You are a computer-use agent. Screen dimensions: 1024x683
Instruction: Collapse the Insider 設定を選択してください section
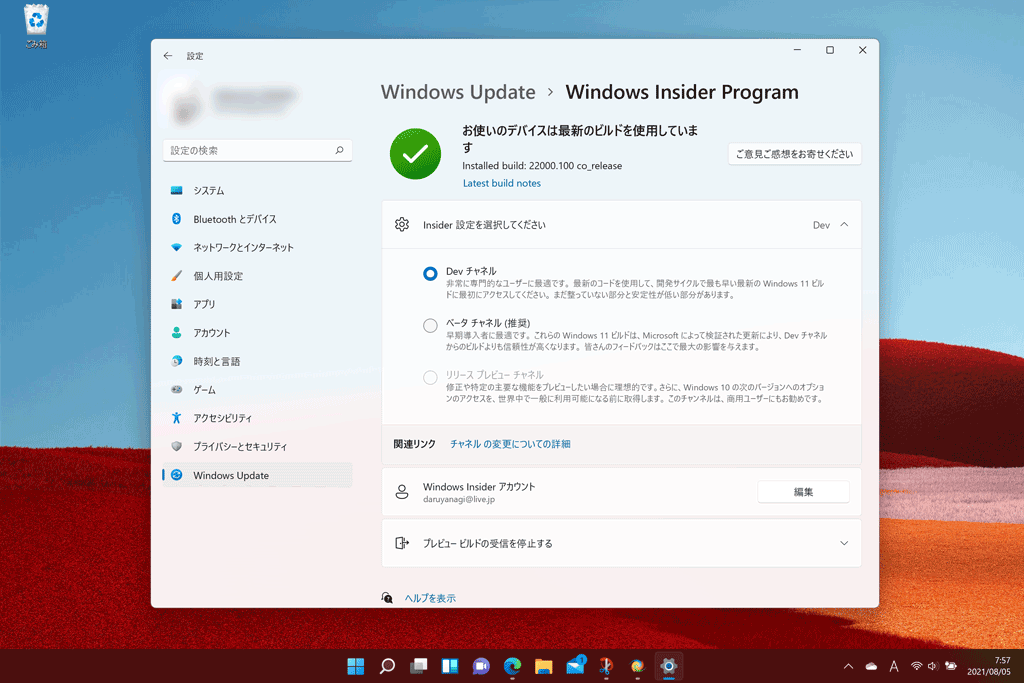tap(846, 225)
